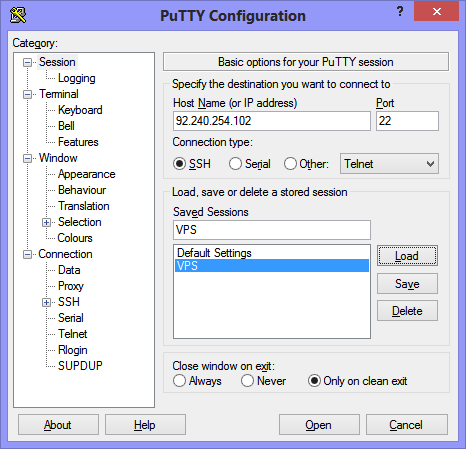Open the Features category
Screen dimensions: 466x449
click(x=78, y=142)
